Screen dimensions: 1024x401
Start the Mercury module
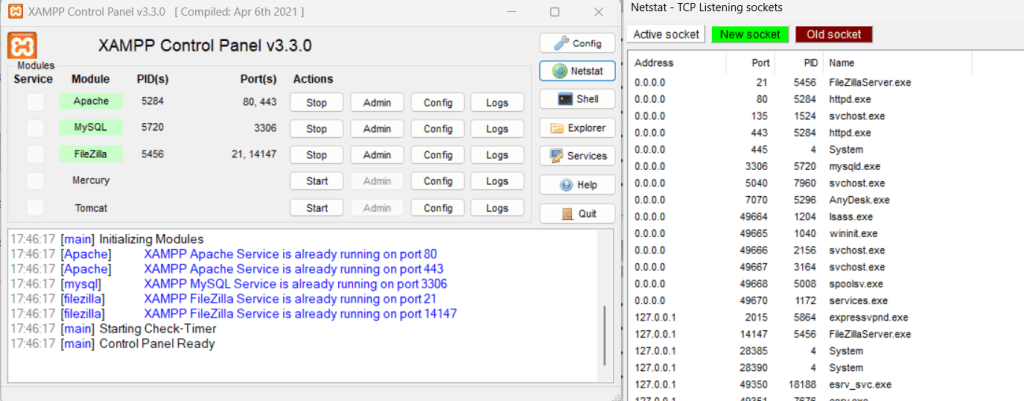(x=317, y=181)
